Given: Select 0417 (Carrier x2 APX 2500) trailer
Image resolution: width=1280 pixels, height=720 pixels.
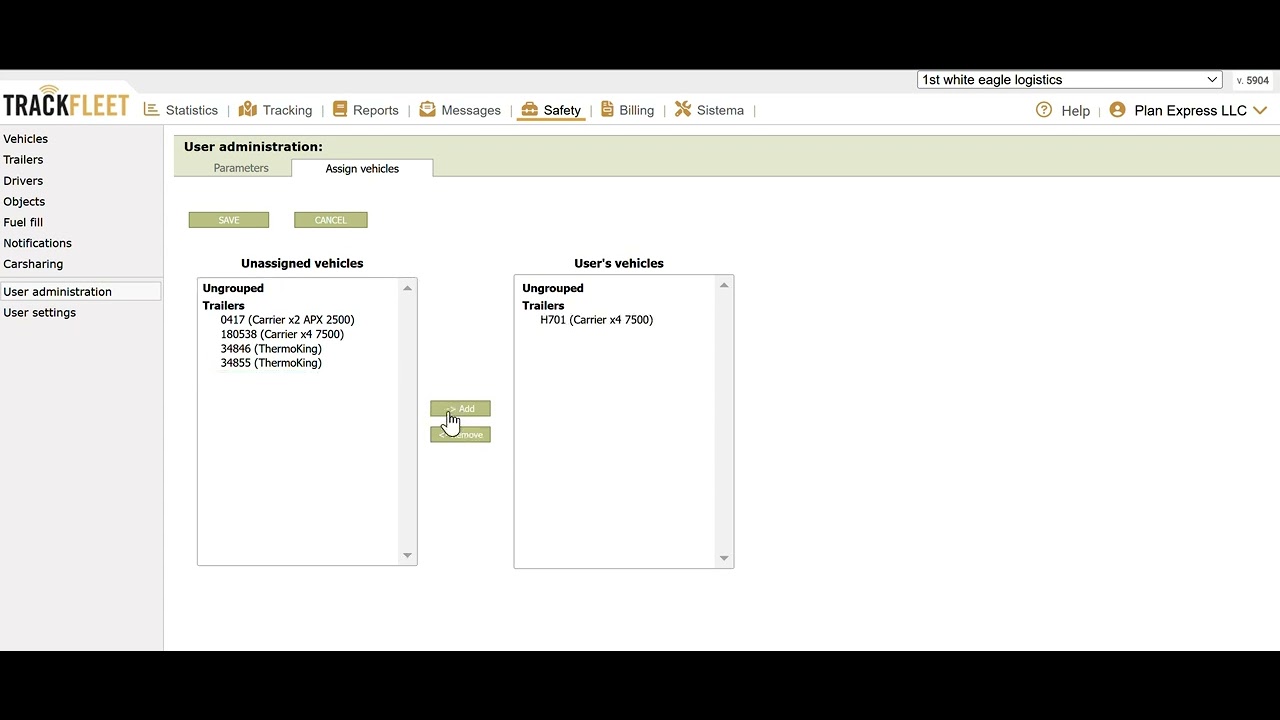Looking at the screenshot, I should coord(288,320).
